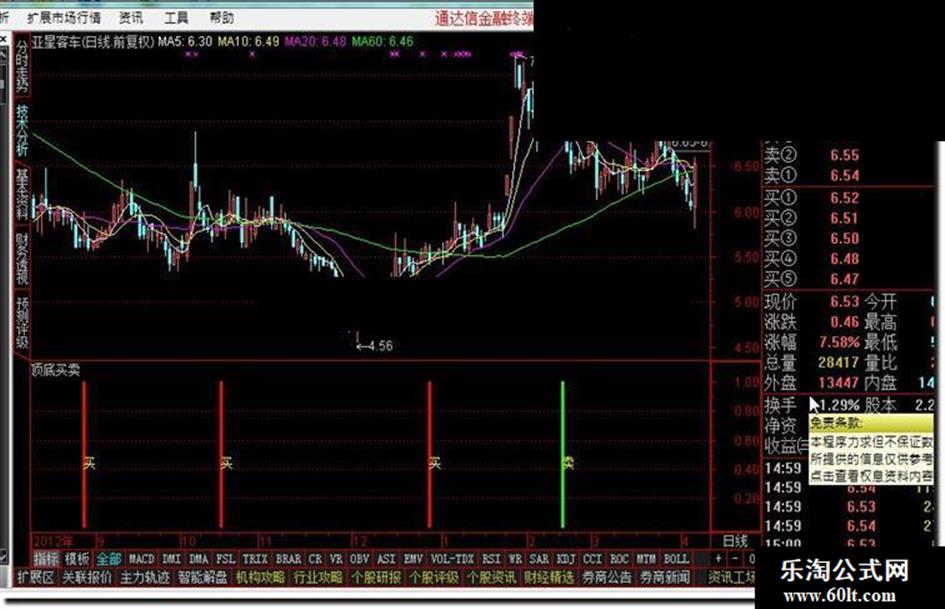Click the MA5: 6.30 label
This screenshot has width=945, height=609.
pyautogui.click(x=185, y=42)
